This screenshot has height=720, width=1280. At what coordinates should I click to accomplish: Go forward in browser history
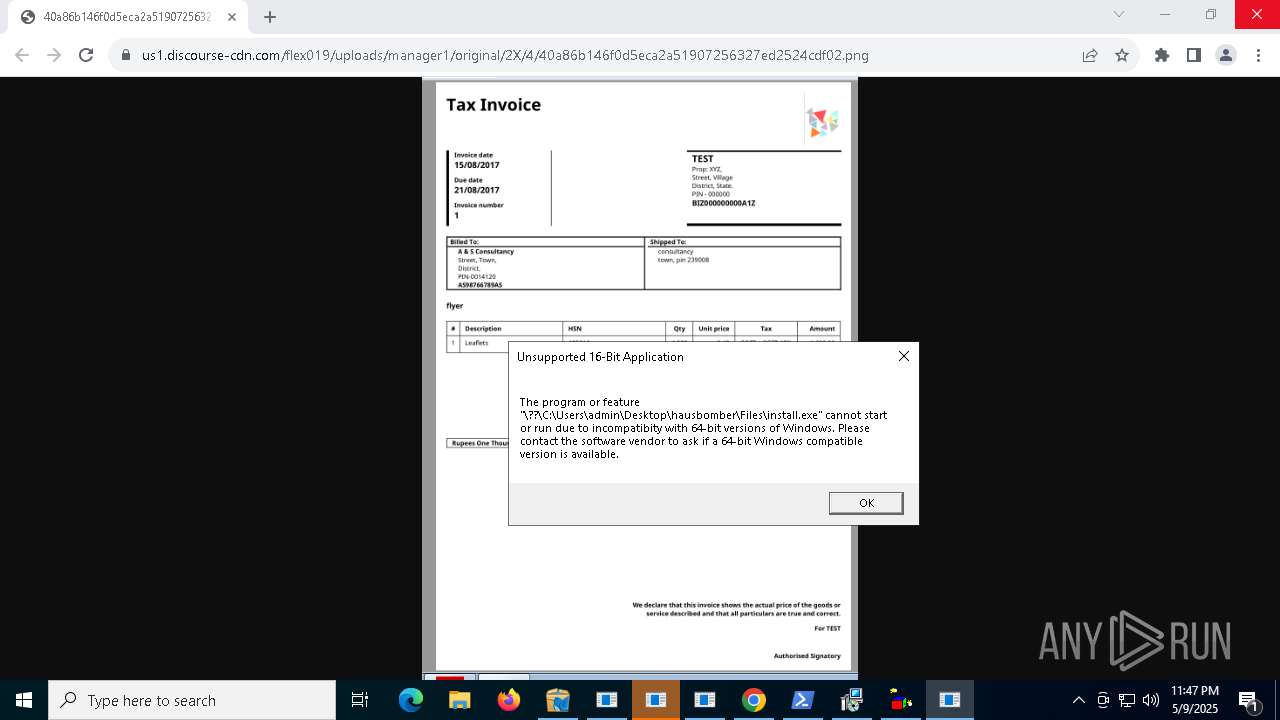(x=54, y=55)
